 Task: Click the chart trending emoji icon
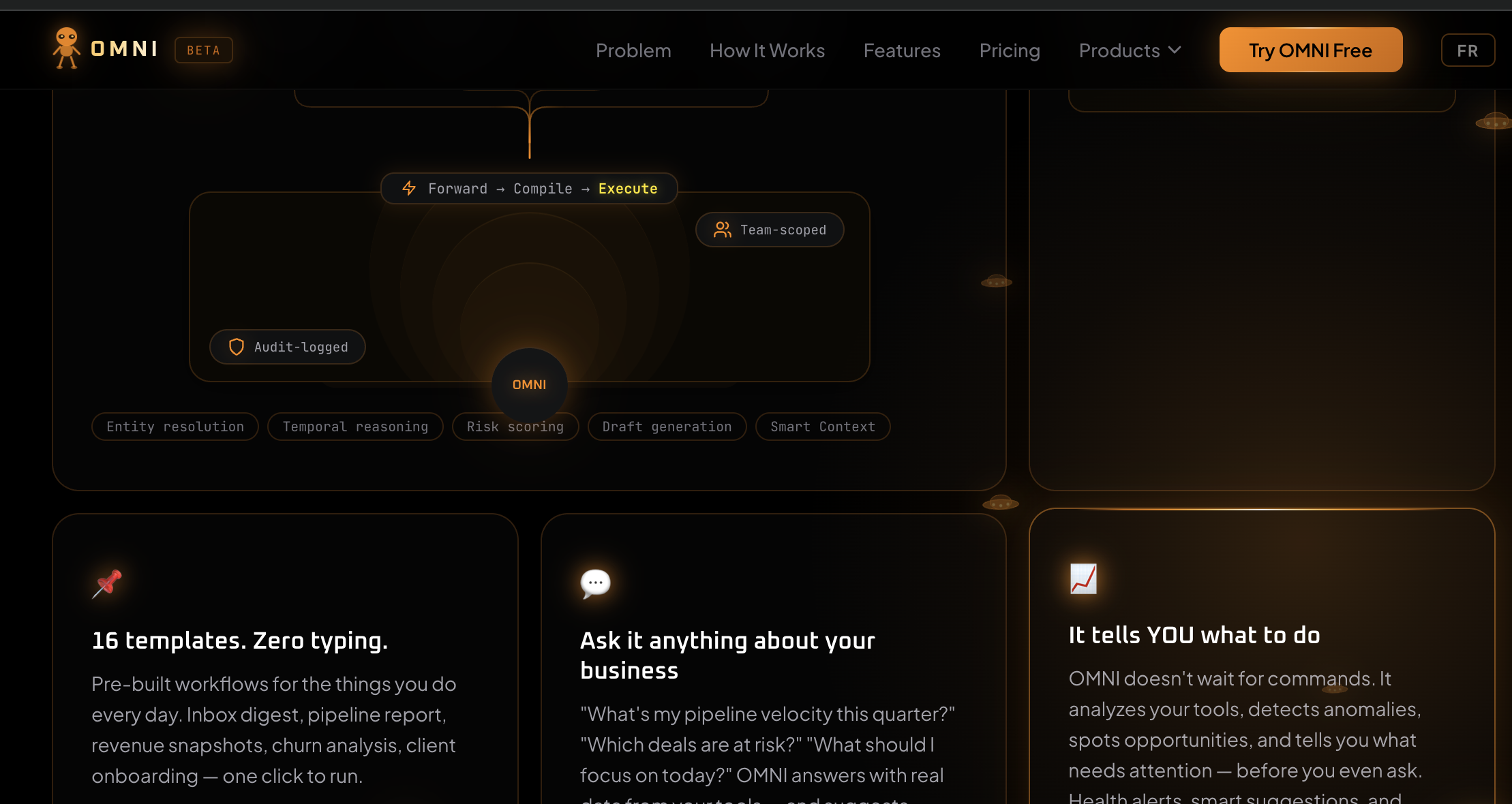1083,578
